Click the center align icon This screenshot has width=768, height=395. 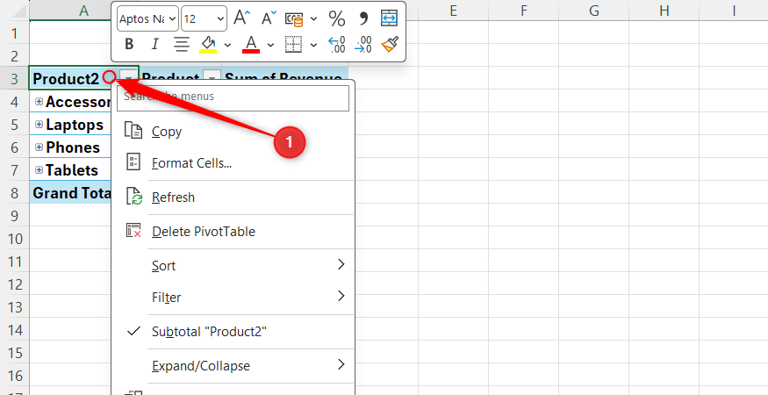(x=181, y=45)
